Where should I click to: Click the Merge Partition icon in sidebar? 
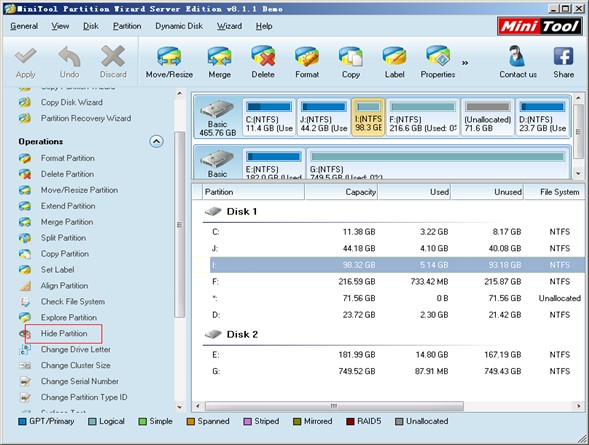(25, 222)
